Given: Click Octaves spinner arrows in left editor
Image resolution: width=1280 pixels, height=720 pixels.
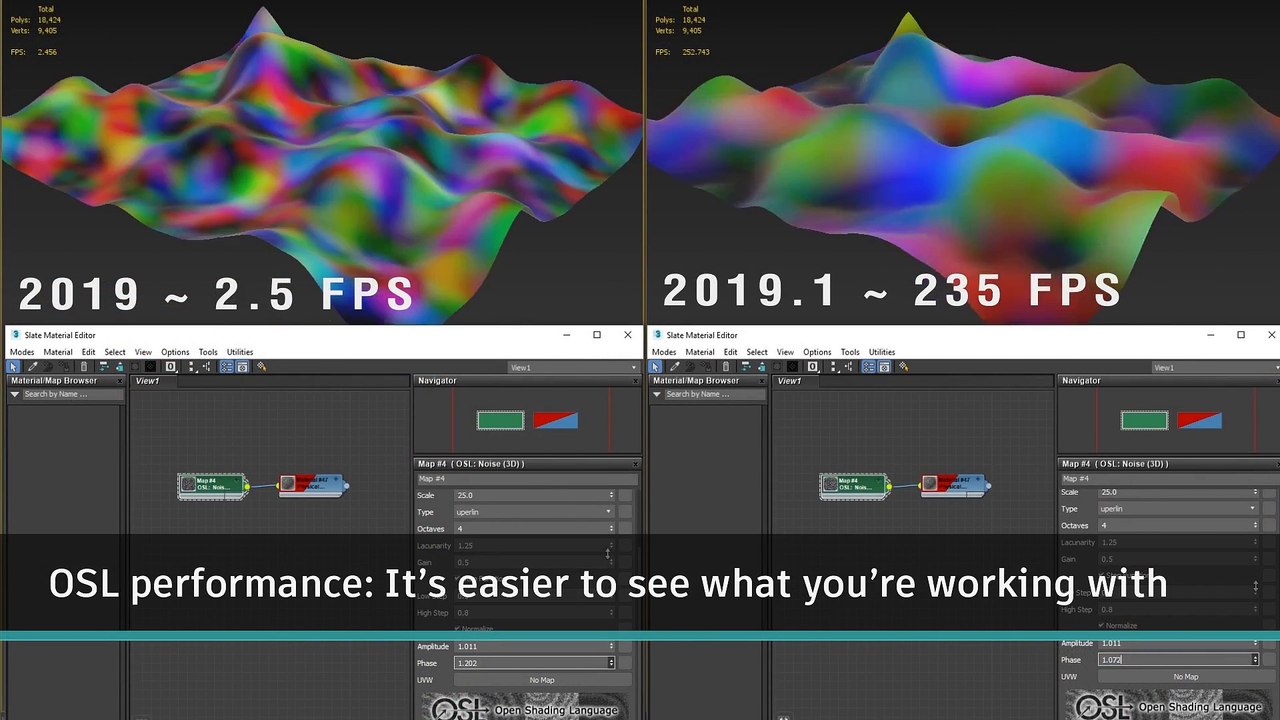Looking at the screenshot, I should click(x=611, y=529).
